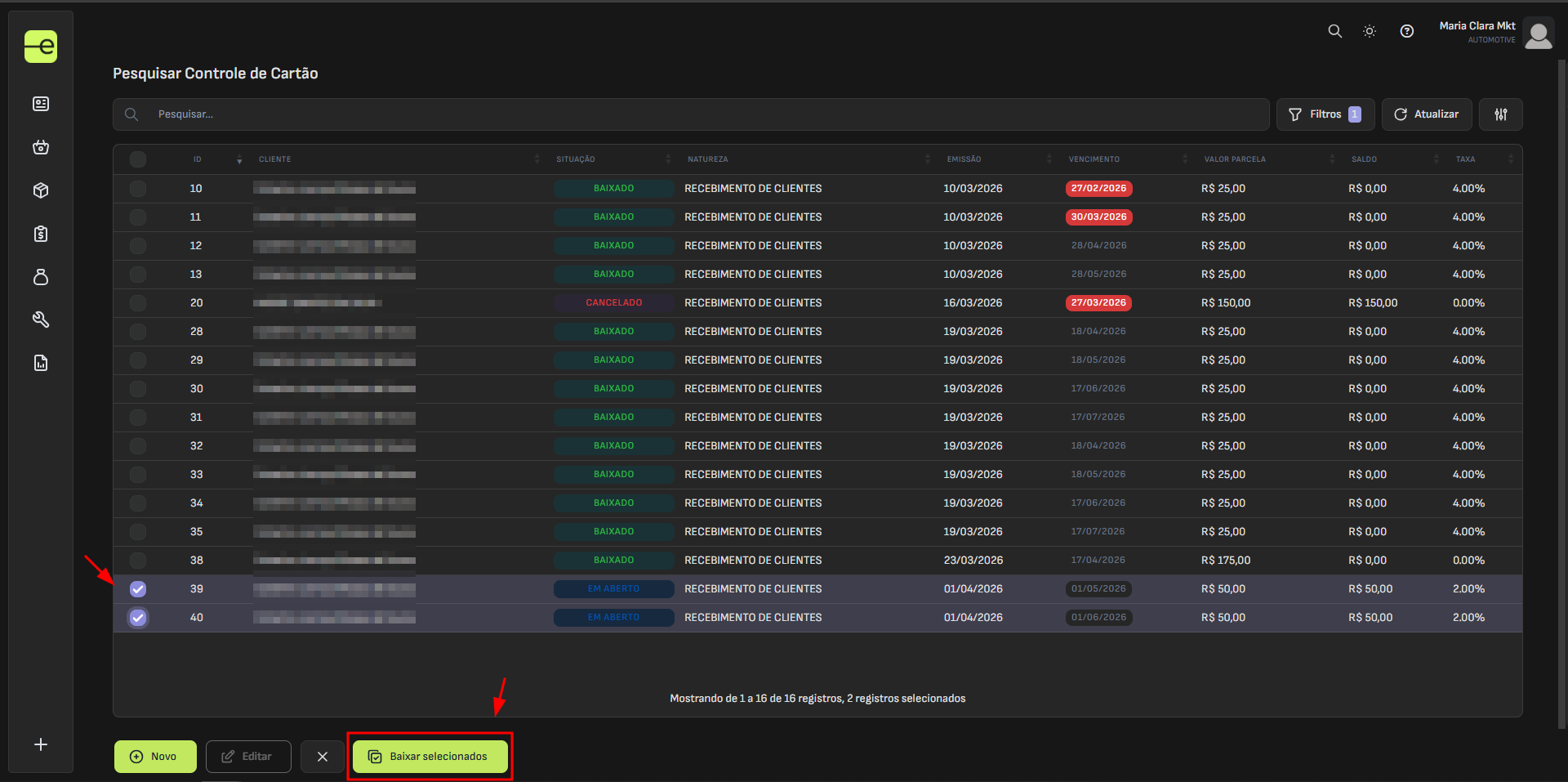Viewport: 1568px width, 782px height.
Task: Open the money bag sidebar icon
Action: coord(41,277)
